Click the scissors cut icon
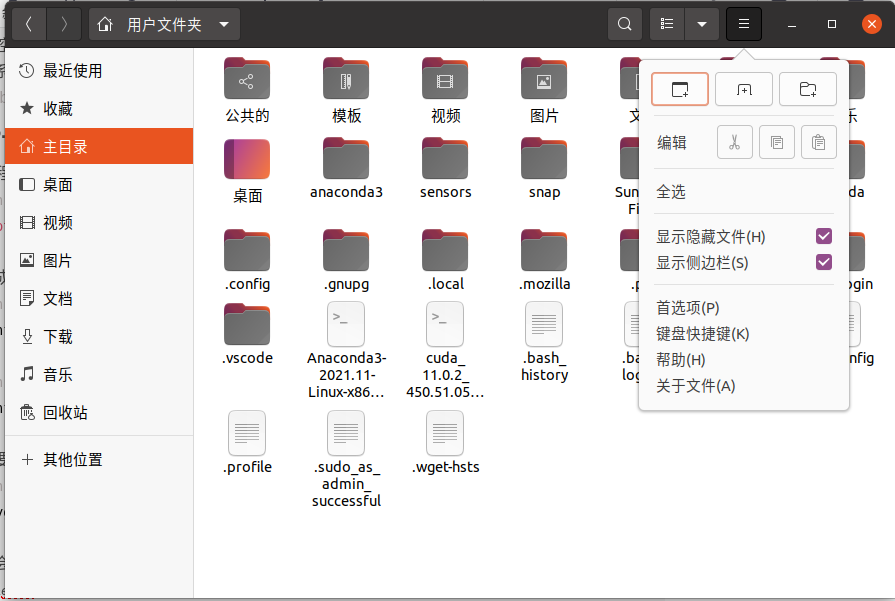 [x=734, y=143]
